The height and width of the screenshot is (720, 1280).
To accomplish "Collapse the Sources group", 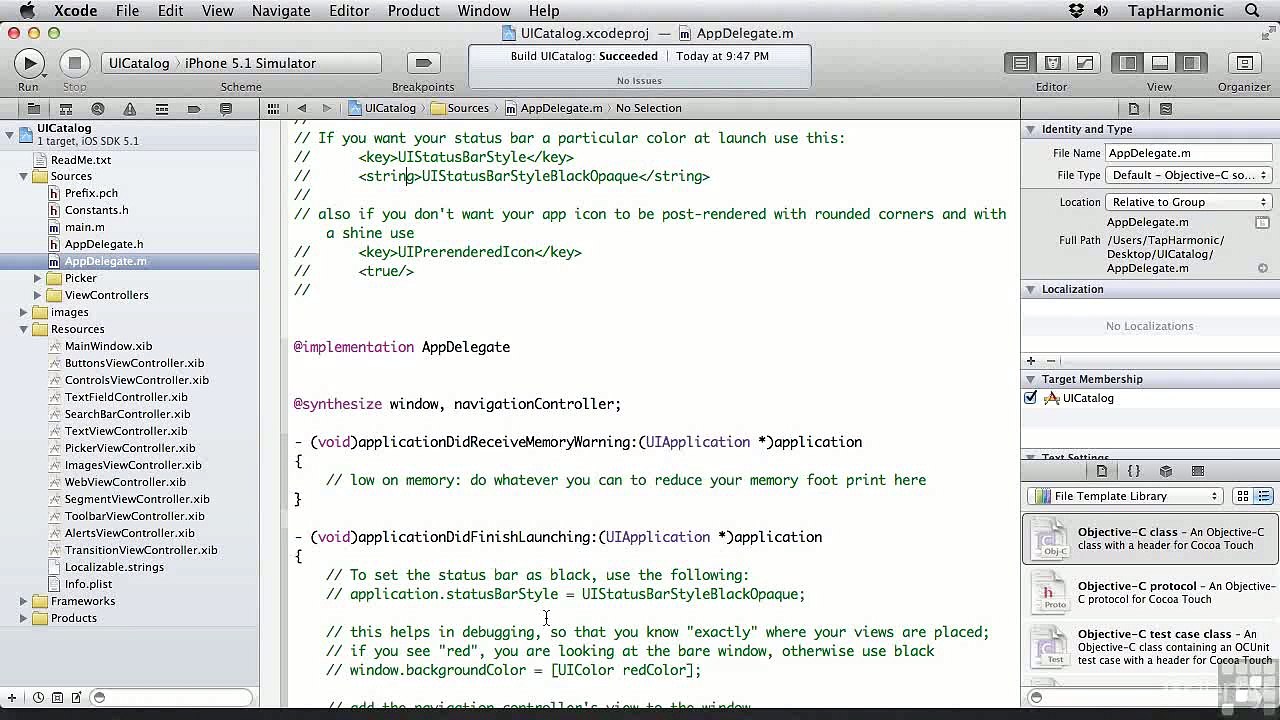I will click(x=23, y=176).
